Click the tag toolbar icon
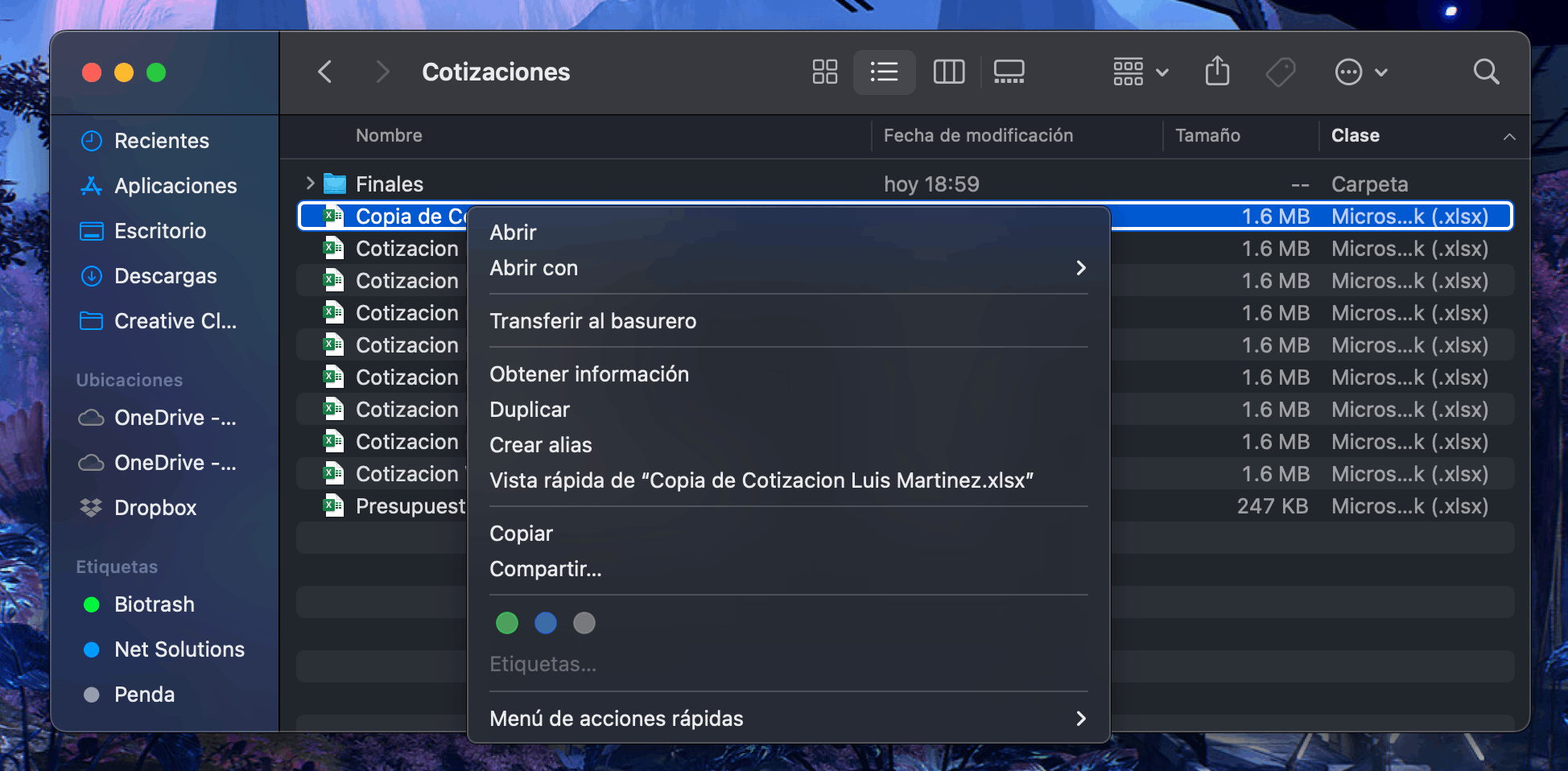Viewport: 1568px width, 771px height. pyautogui.click(x=1281, y=72)
